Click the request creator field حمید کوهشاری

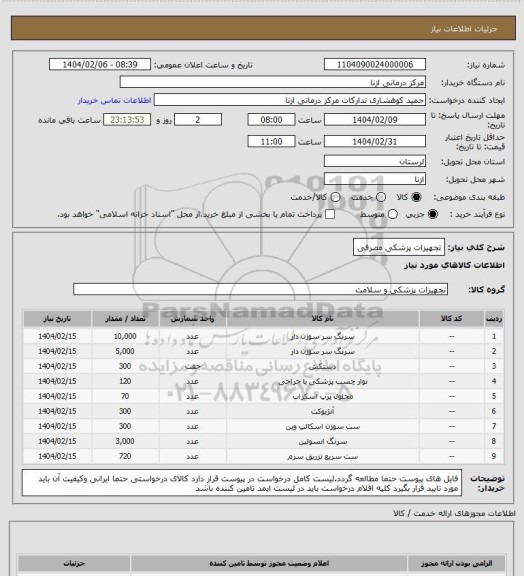point(290,100)
